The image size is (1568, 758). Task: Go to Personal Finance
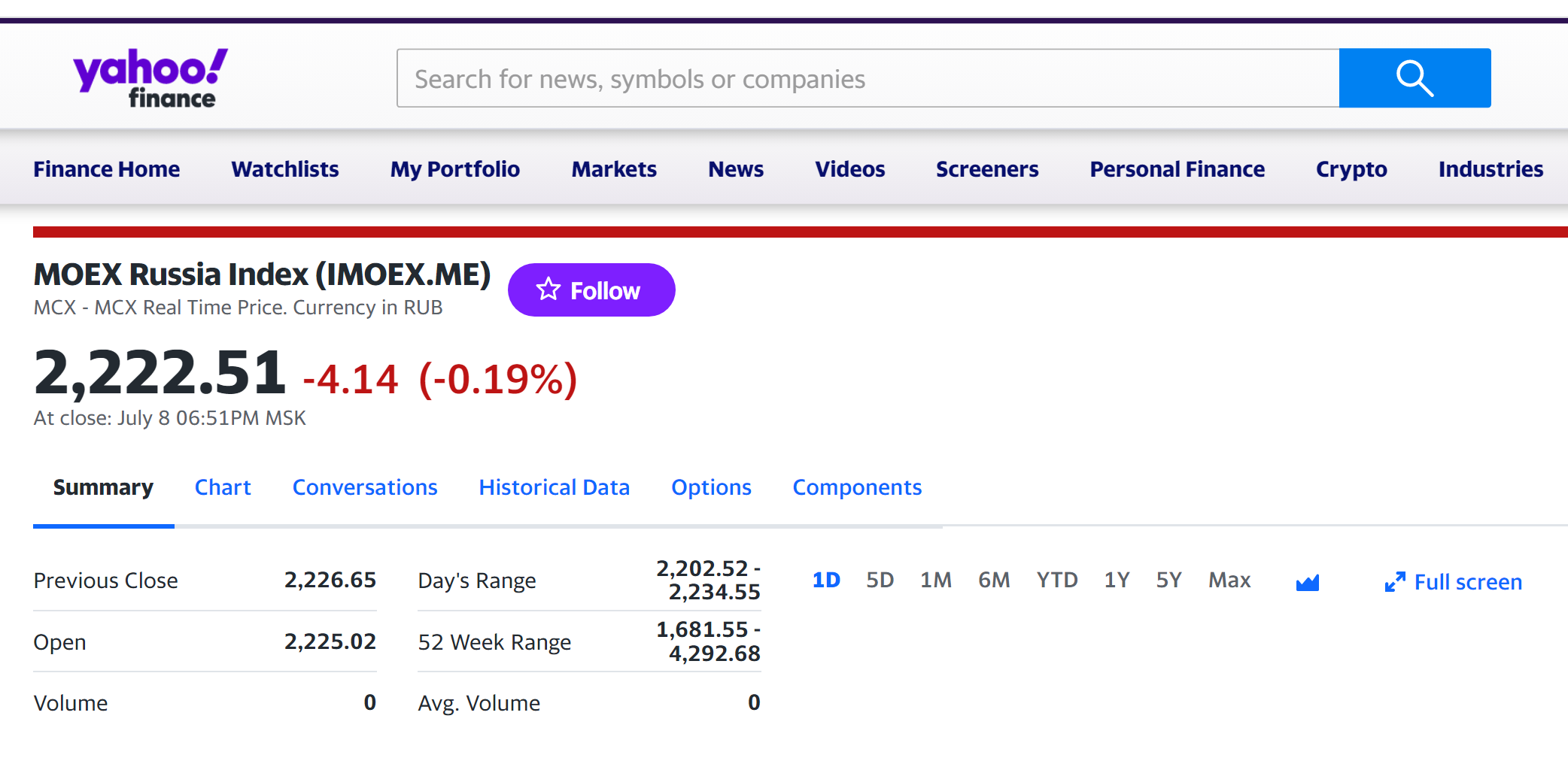pyautogui.click(x=1178, y=169)
